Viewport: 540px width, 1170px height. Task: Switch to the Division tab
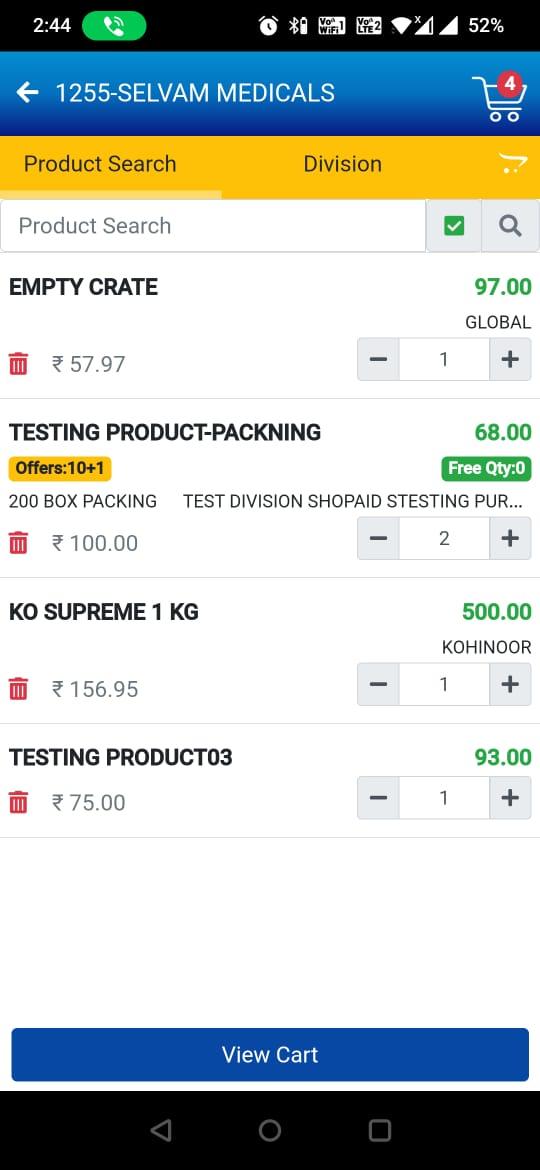pyautogui.click(x=342, y=164)
